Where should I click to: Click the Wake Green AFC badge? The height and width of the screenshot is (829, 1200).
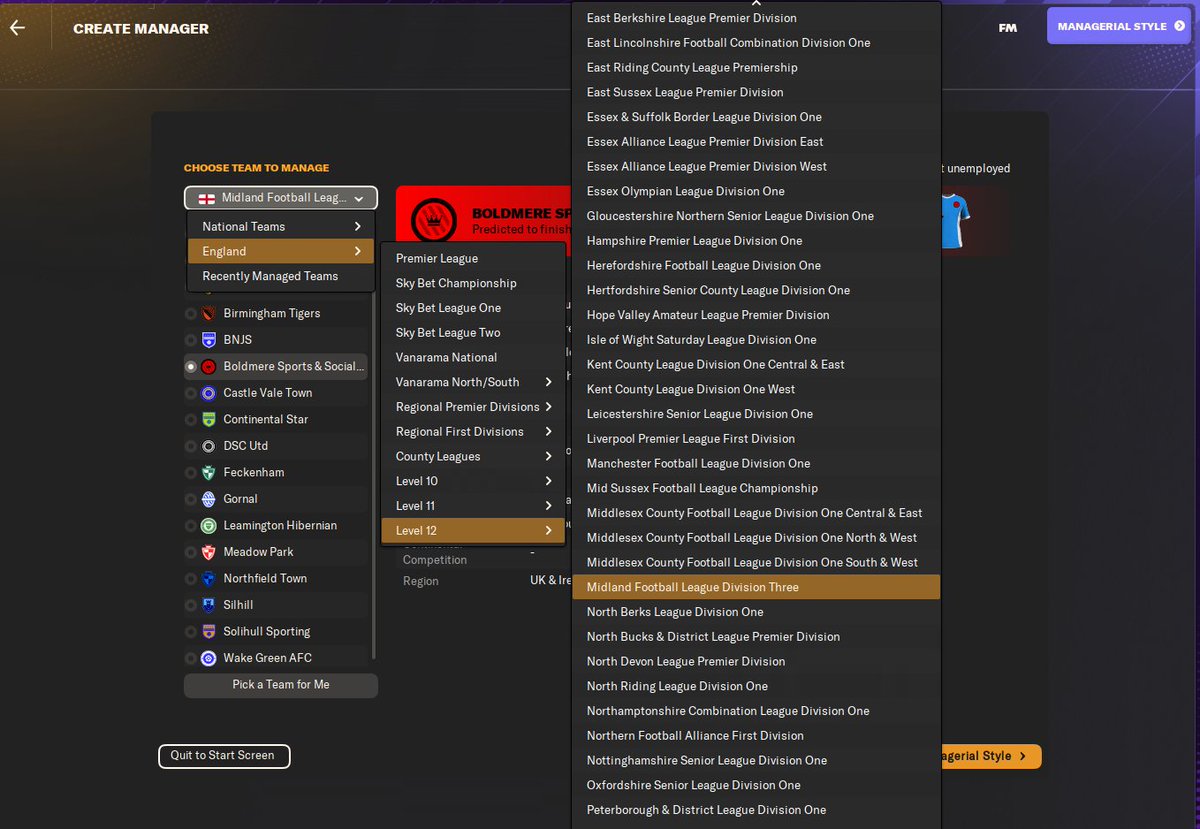point(208,658)
